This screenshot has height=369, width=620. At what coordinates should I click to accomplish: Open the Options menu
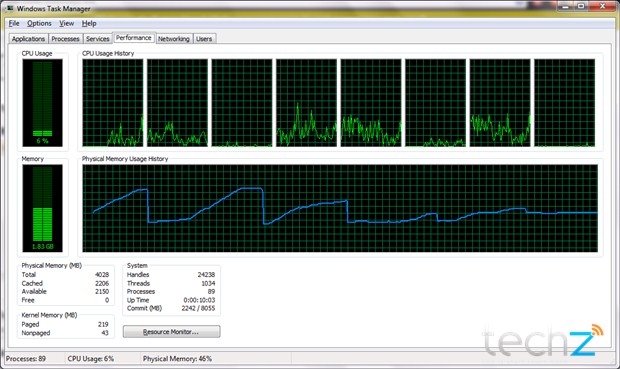point(39,23)
